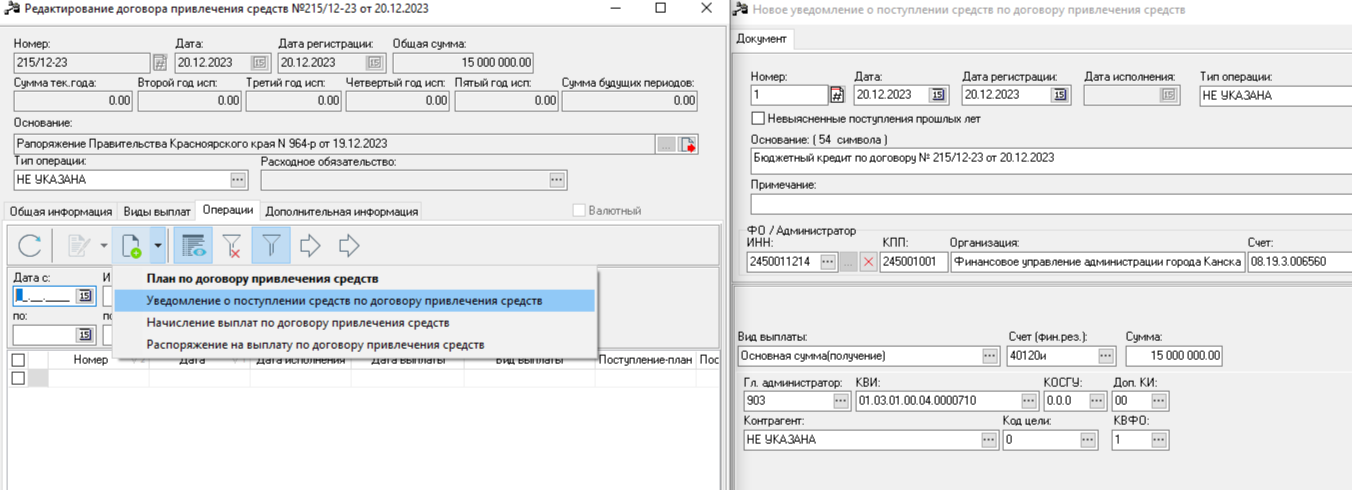Select 'План по договору привлечения средств' menu entry
This screenshot has height=490, width=1352.
pos(355,279)
